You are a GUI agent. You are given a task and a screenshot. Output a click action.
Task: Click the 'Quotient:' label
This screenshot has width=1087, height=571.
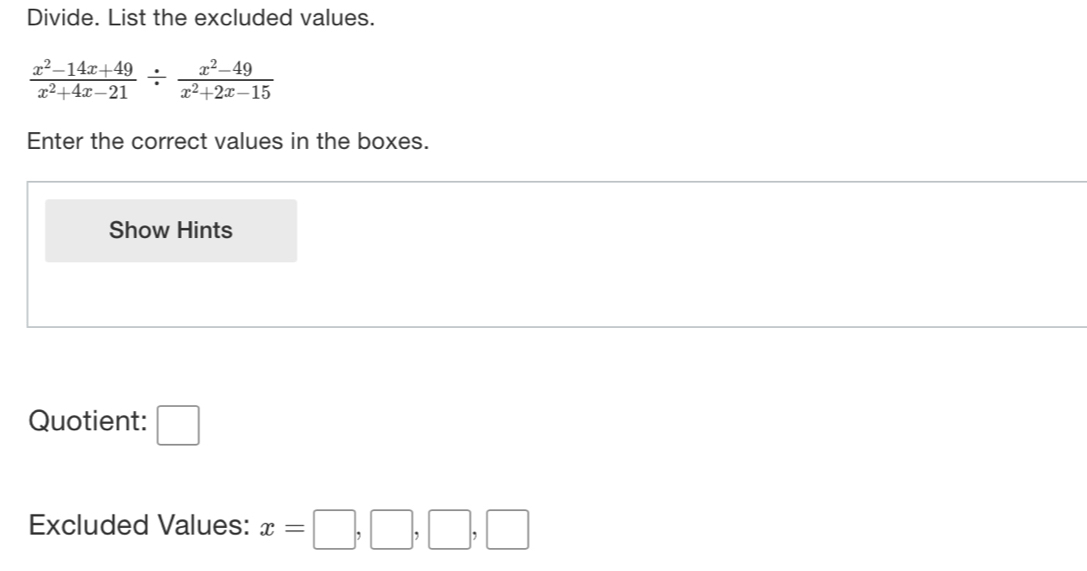click(87, 421)
